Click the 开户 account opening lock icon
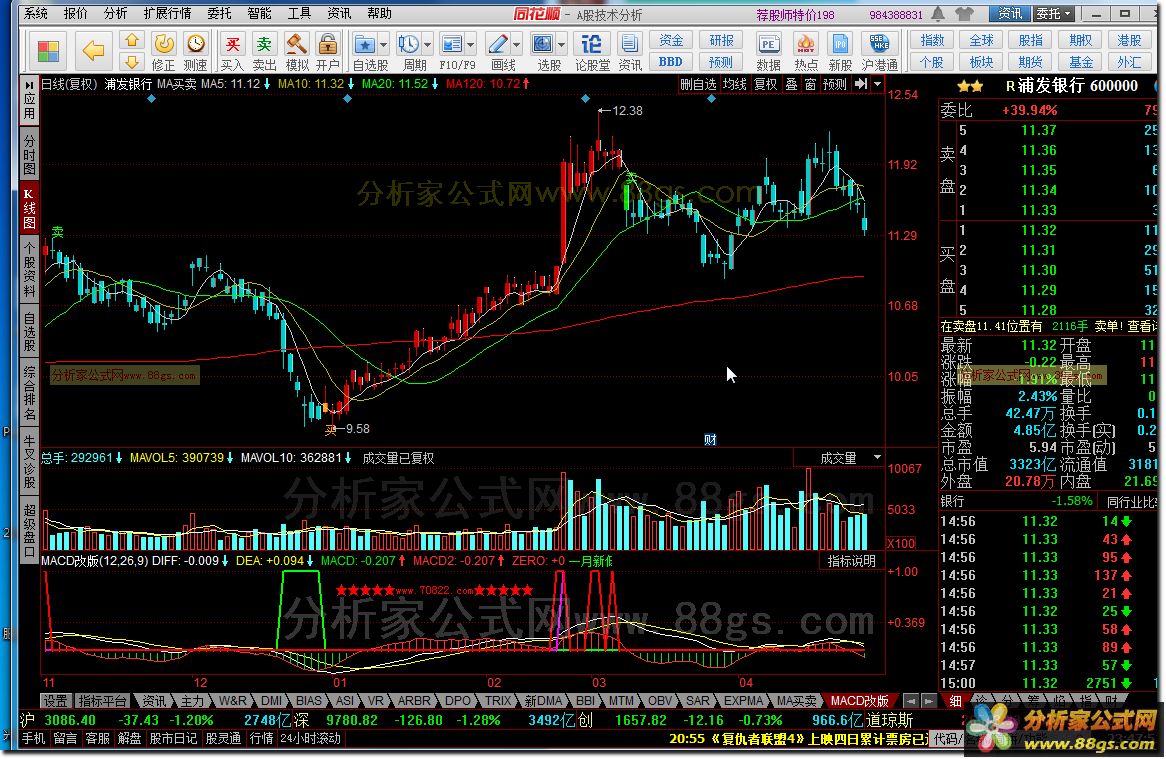Image resolution: width=1166 pixels, height=759 pixels. [x=327, y=51]
